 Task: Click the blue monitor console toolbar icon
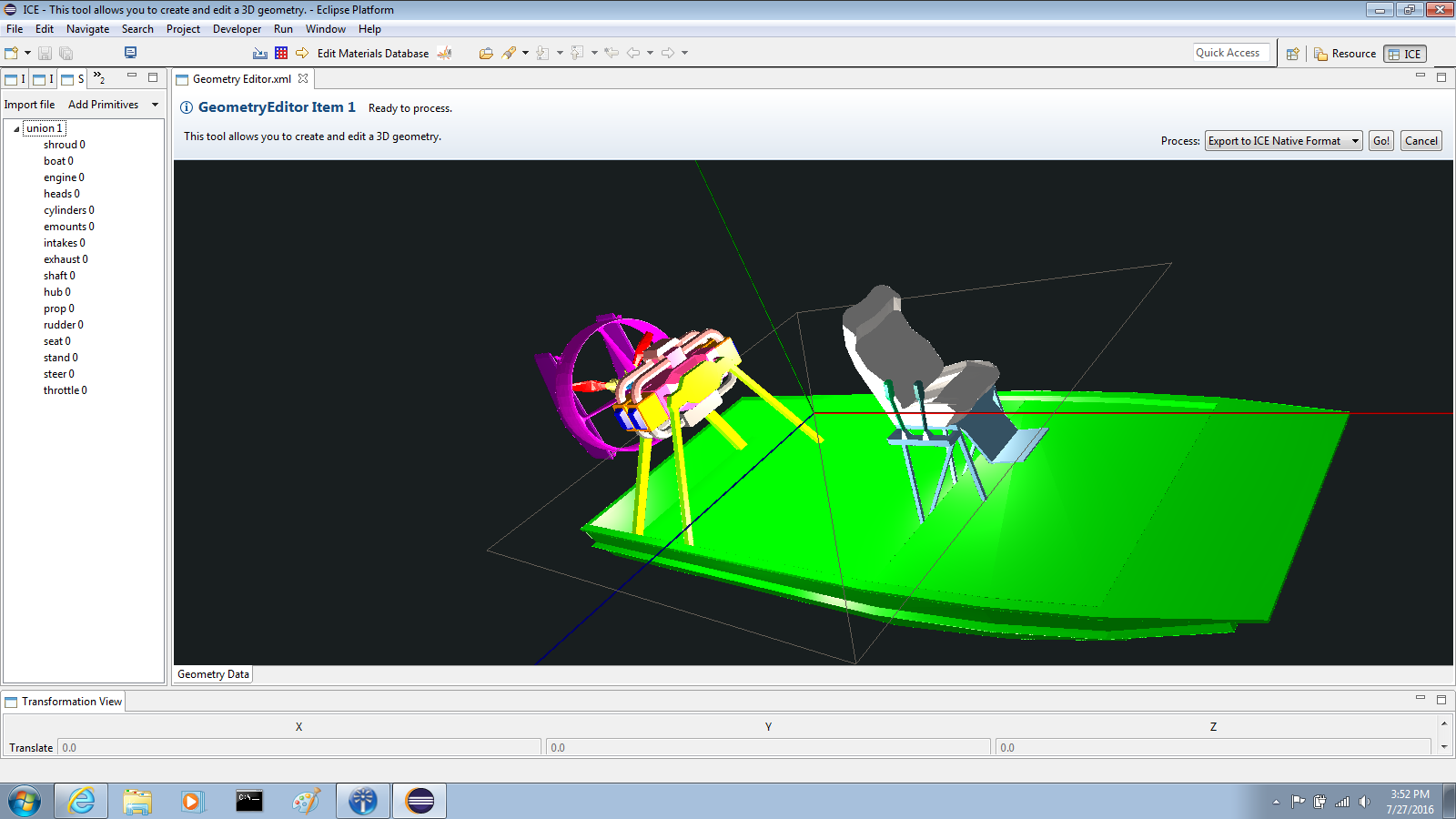[x=130, y=53]
